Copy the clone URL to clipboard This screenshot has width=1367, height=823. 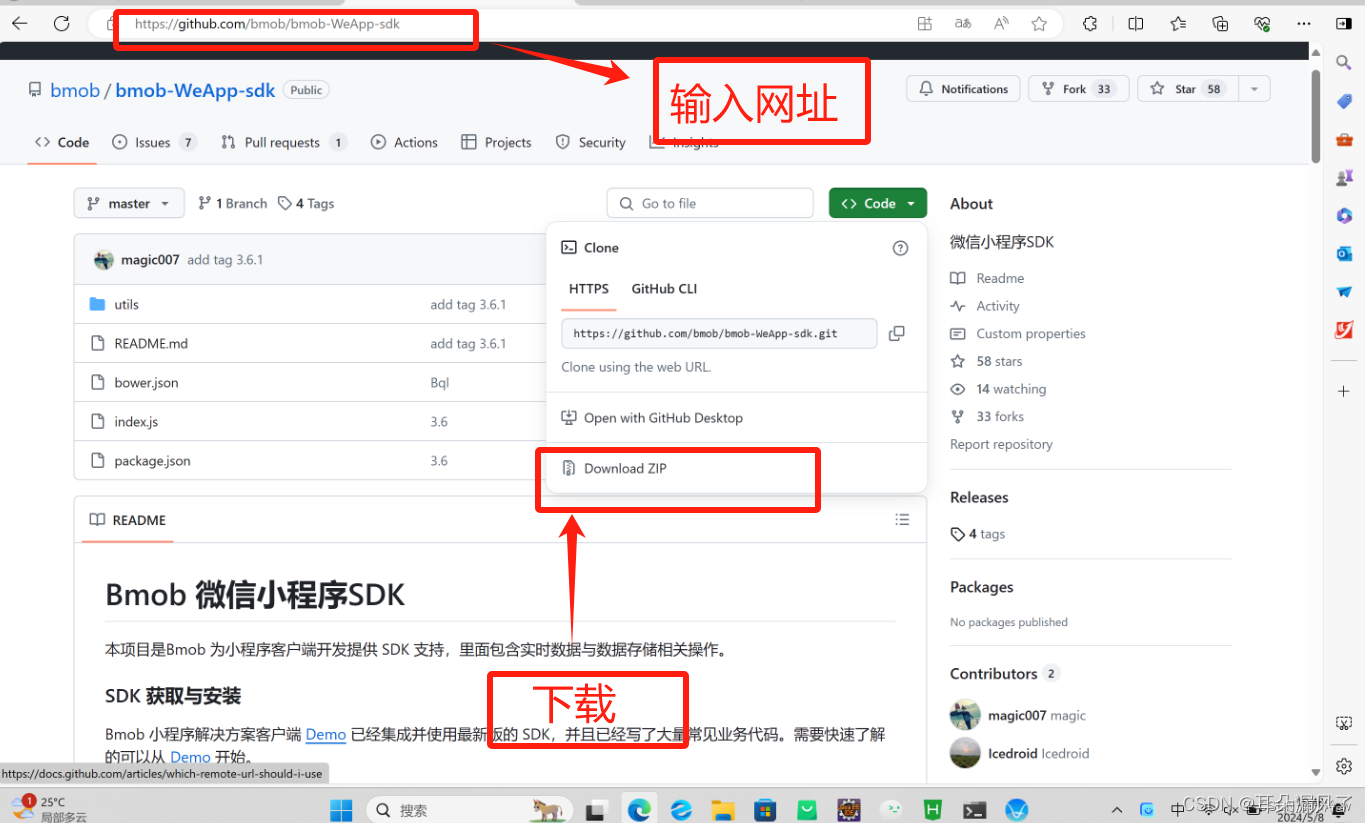coord(897,333)
